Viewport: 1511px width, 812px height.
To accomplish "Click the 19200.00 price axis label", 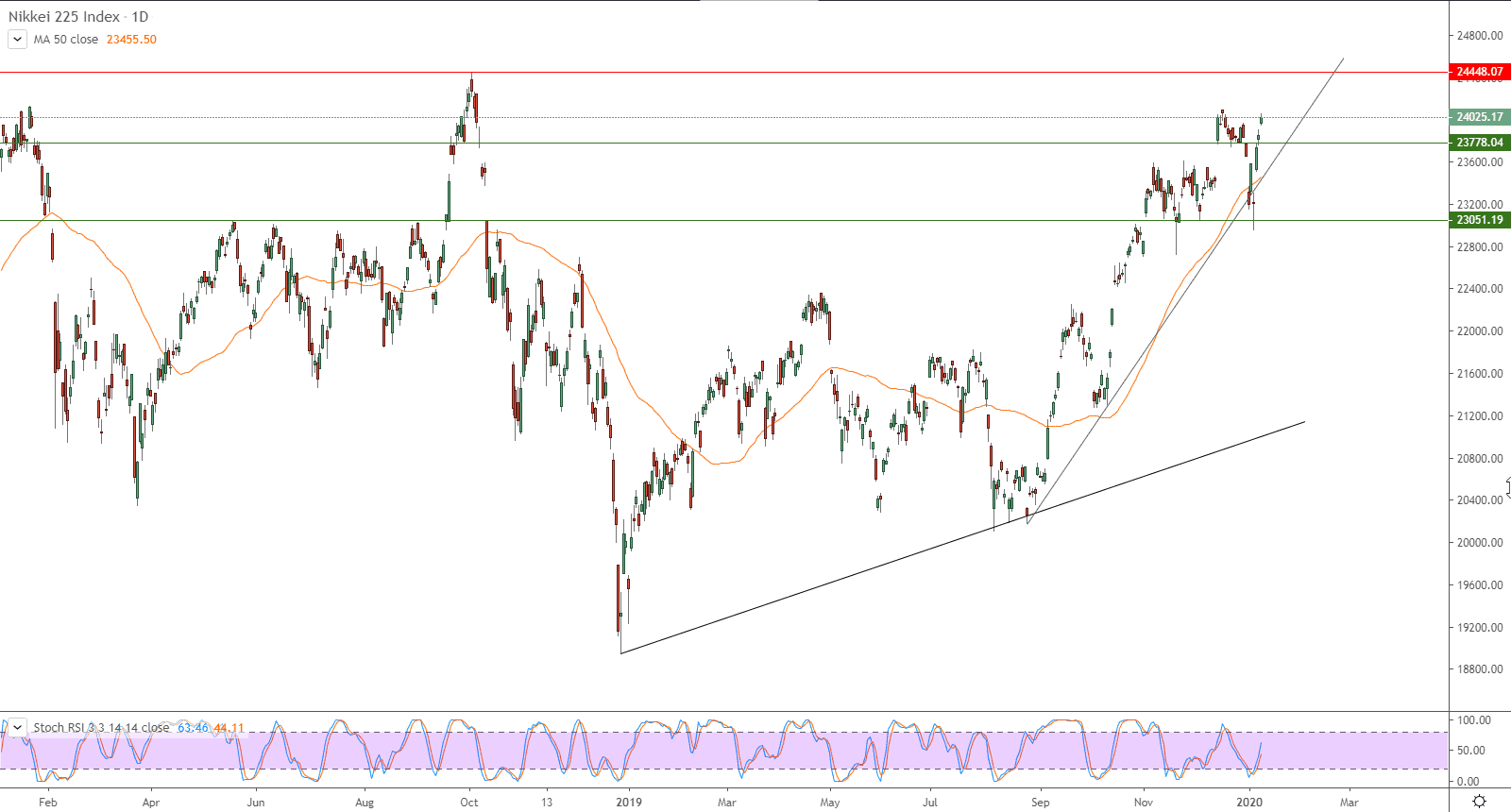I will tap(1480, 628).
